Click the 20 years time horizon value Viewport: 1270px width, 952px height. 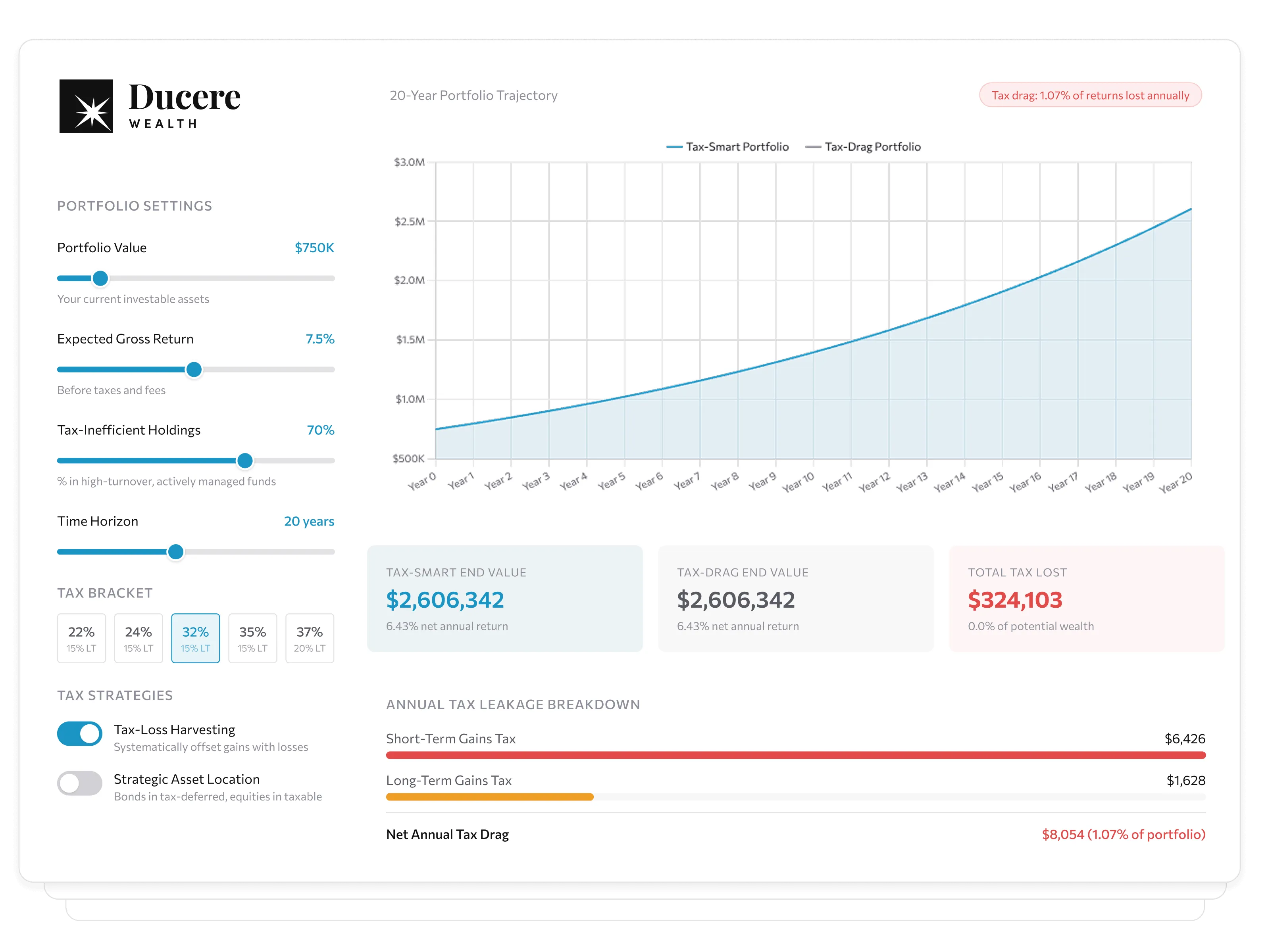pos(309,522)
